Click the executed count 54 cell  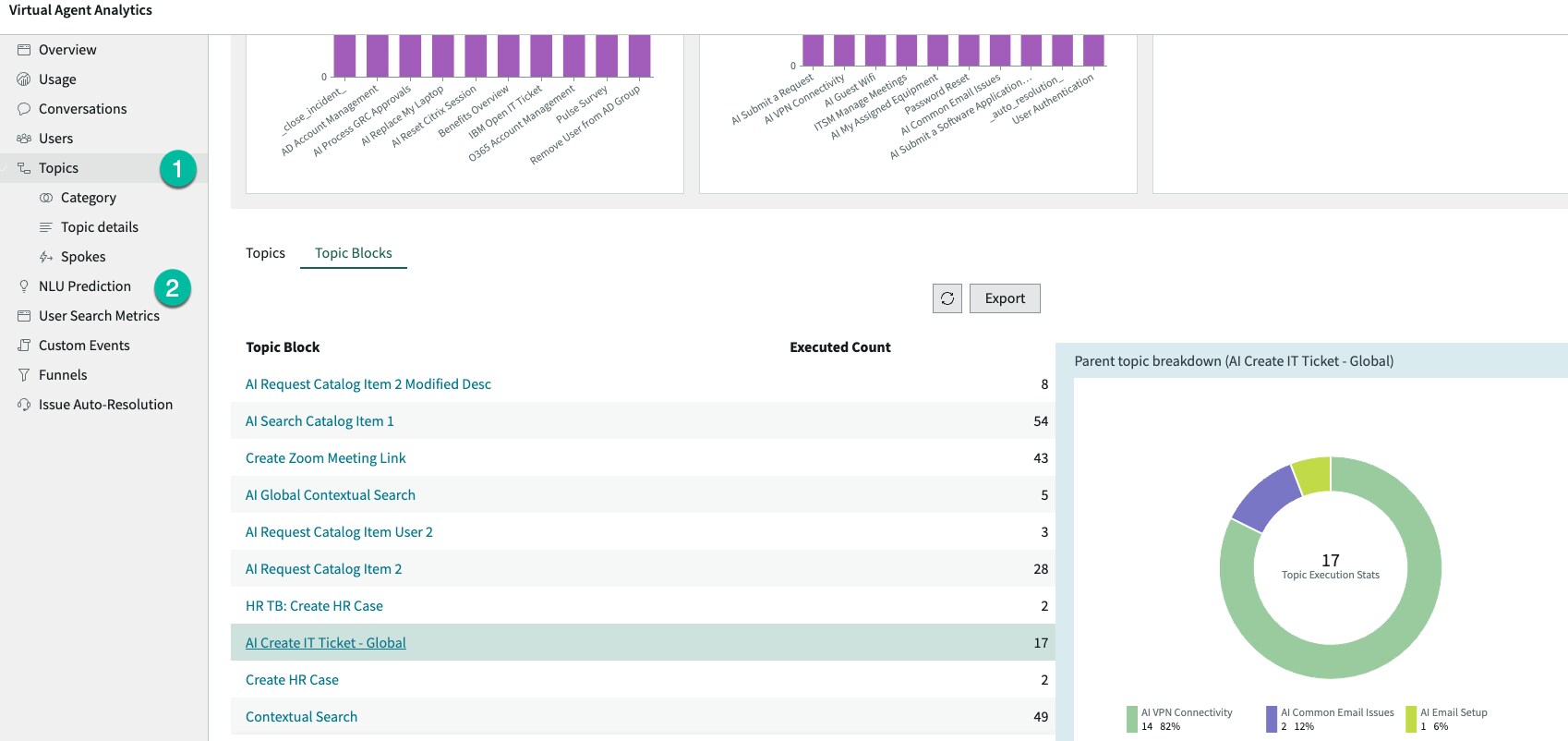[1041, 421]
